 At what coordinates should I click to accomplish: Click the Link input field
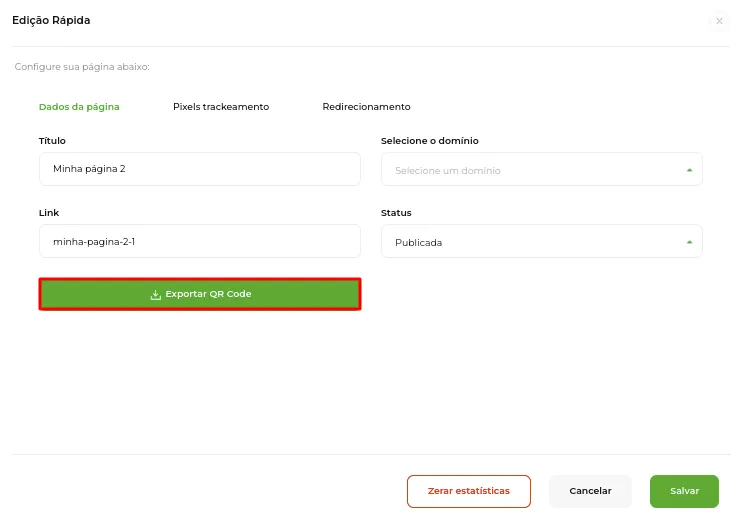coord(200,241)
